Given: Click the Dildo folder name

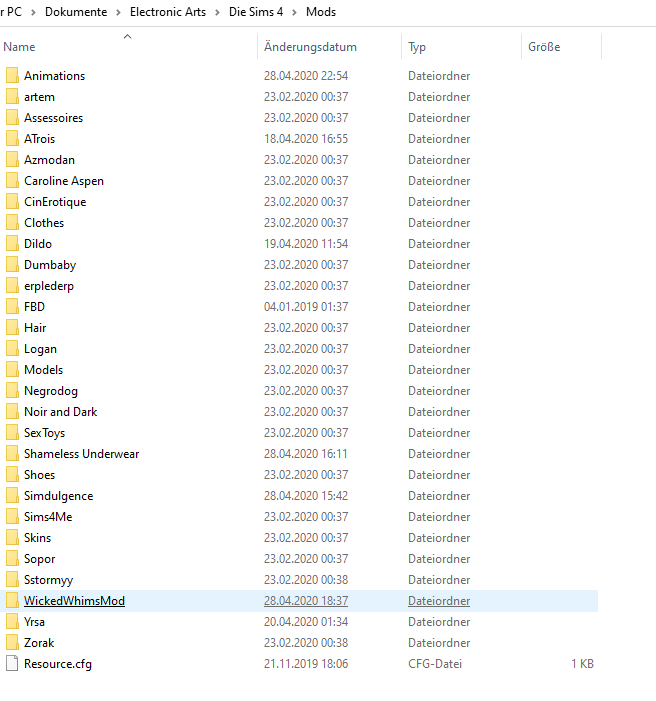Looking at the screenshot, I should pos(38,244).
